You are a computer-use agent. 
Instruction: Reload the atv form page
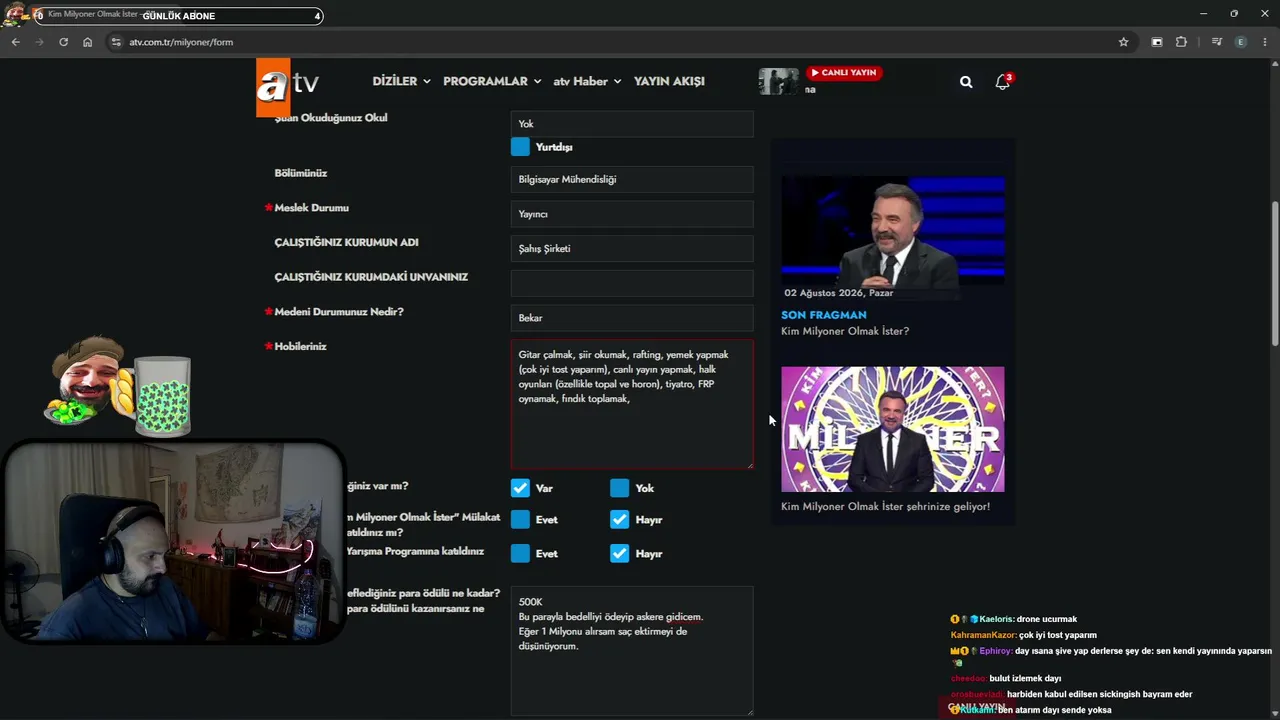(x=63, y=42)
